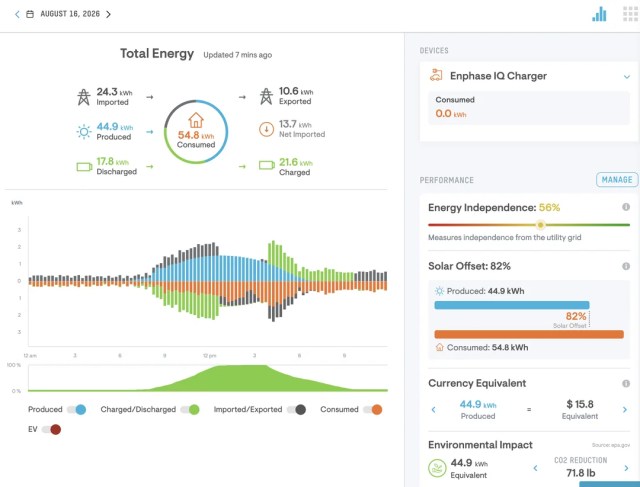Click the sun icon beside Produced in Total Energy
This screenshot has width=640, height=487.
[84, 132]
